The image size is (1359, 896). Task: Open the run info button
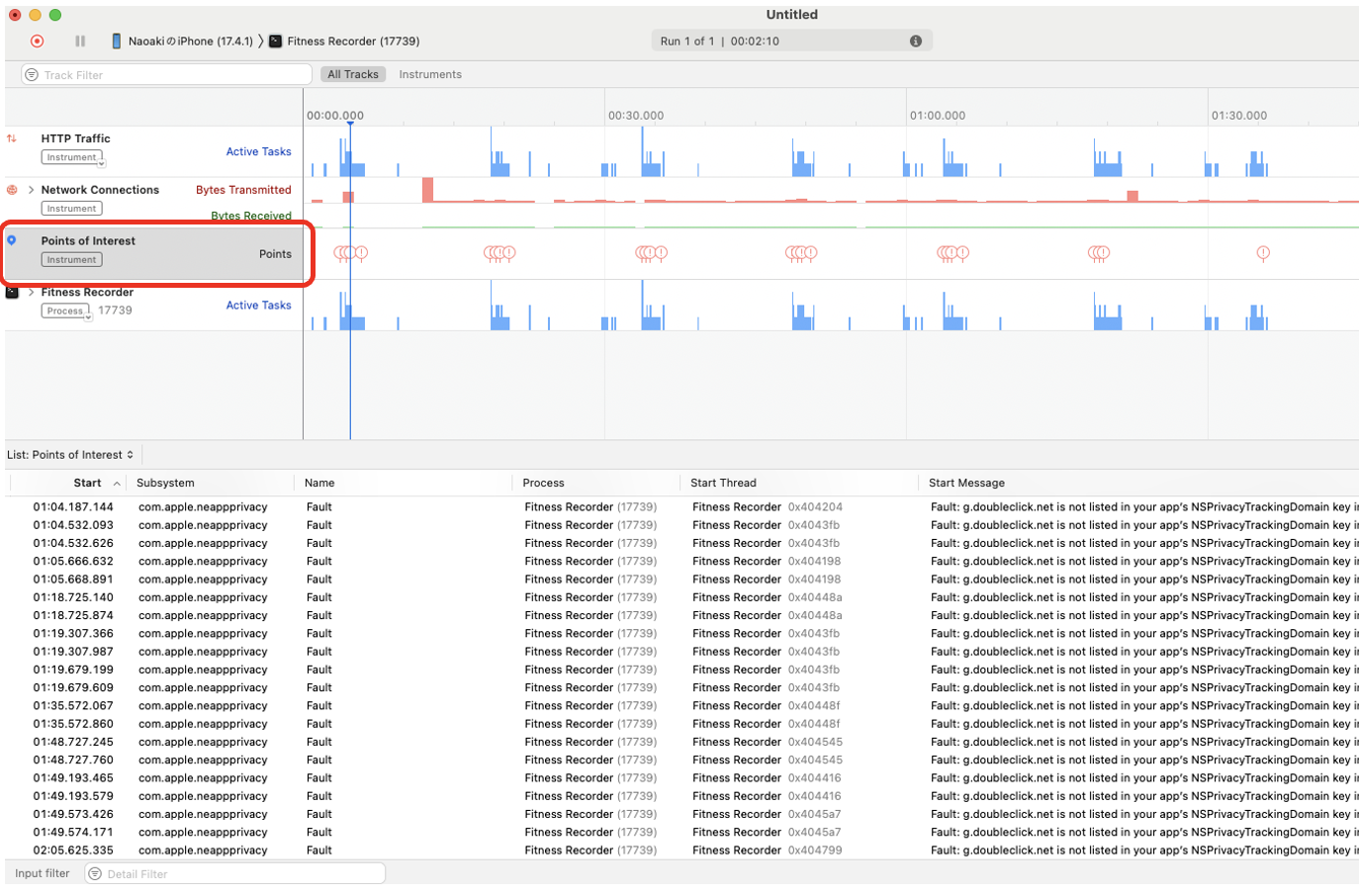916,42
